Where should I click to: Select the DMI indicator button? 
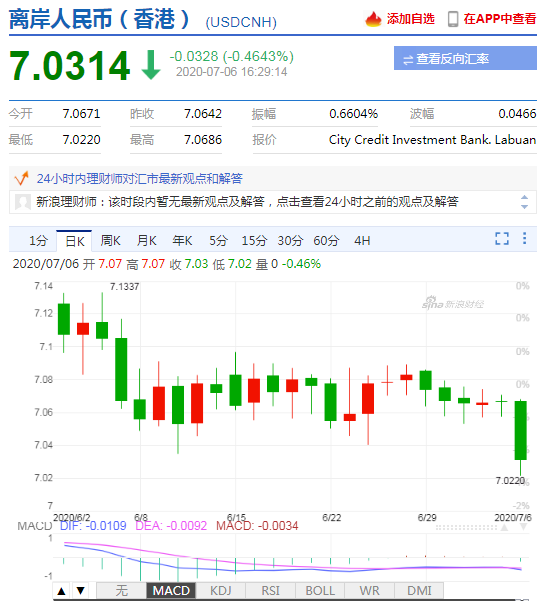(x=419, y=591)
